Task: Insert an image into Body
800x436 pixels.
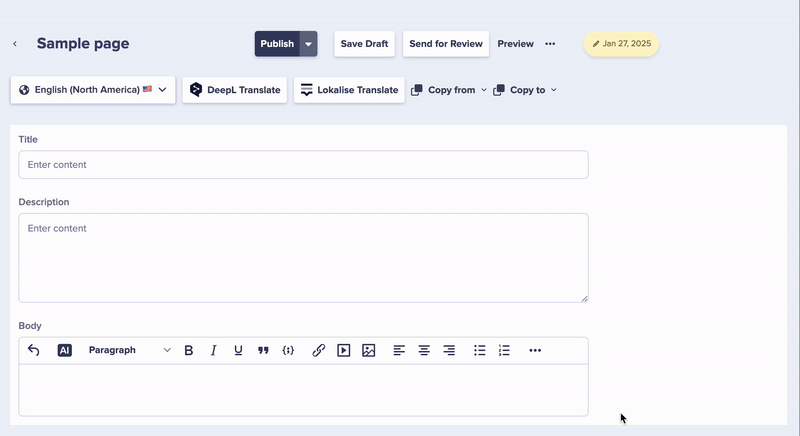Action: pos(369,350)
